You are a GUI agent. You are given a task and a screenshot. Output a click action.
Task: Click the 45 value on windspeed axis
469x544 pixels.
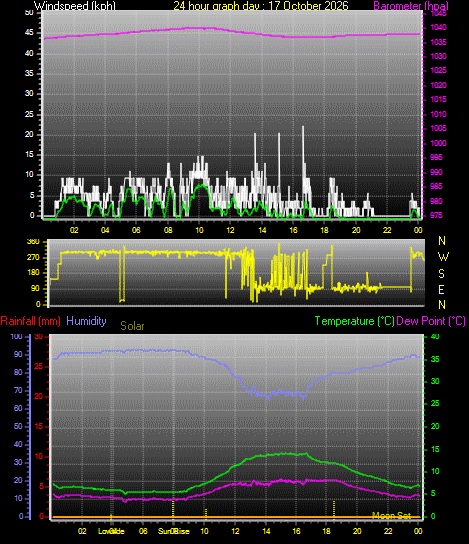(x=29, y=33)
